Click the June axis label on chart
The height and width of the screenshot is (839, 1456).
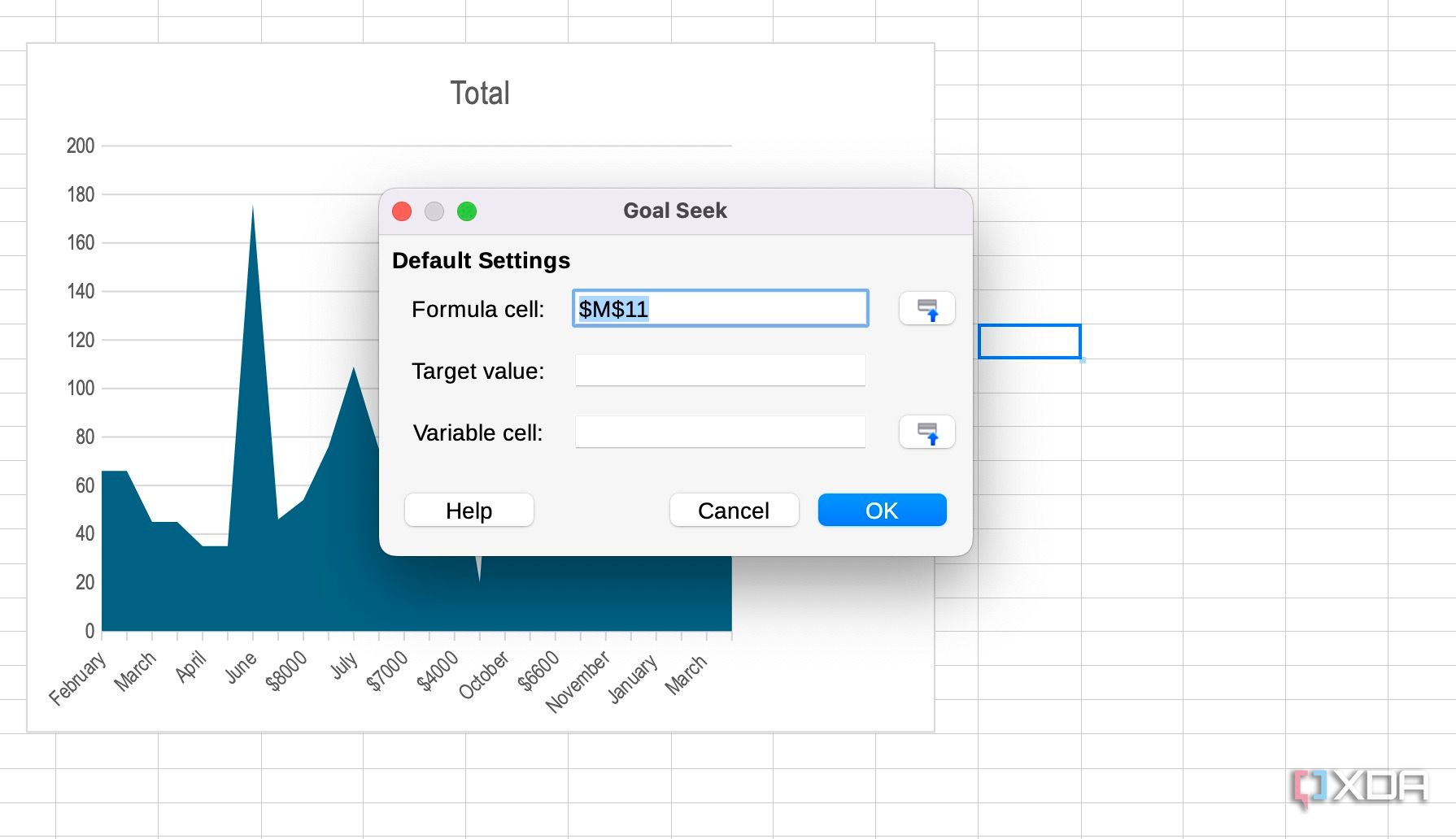[241, 667]
